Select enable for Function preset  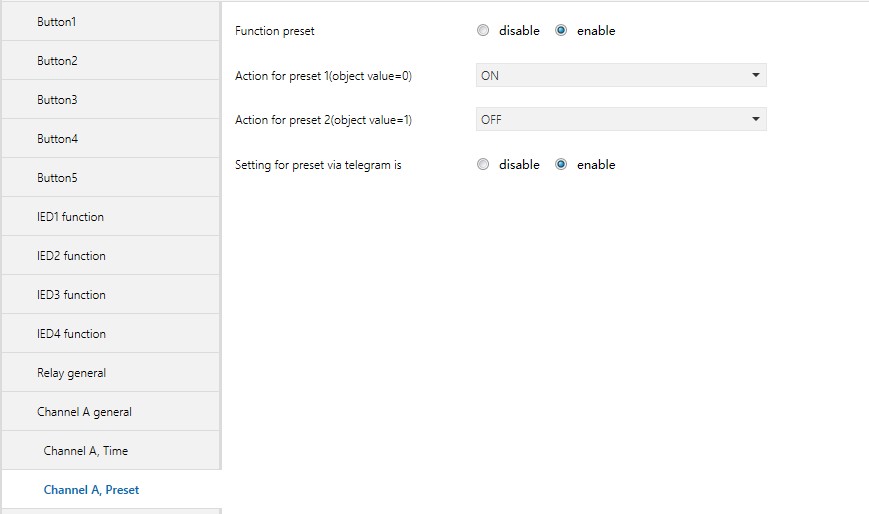[x=561, y=31]
